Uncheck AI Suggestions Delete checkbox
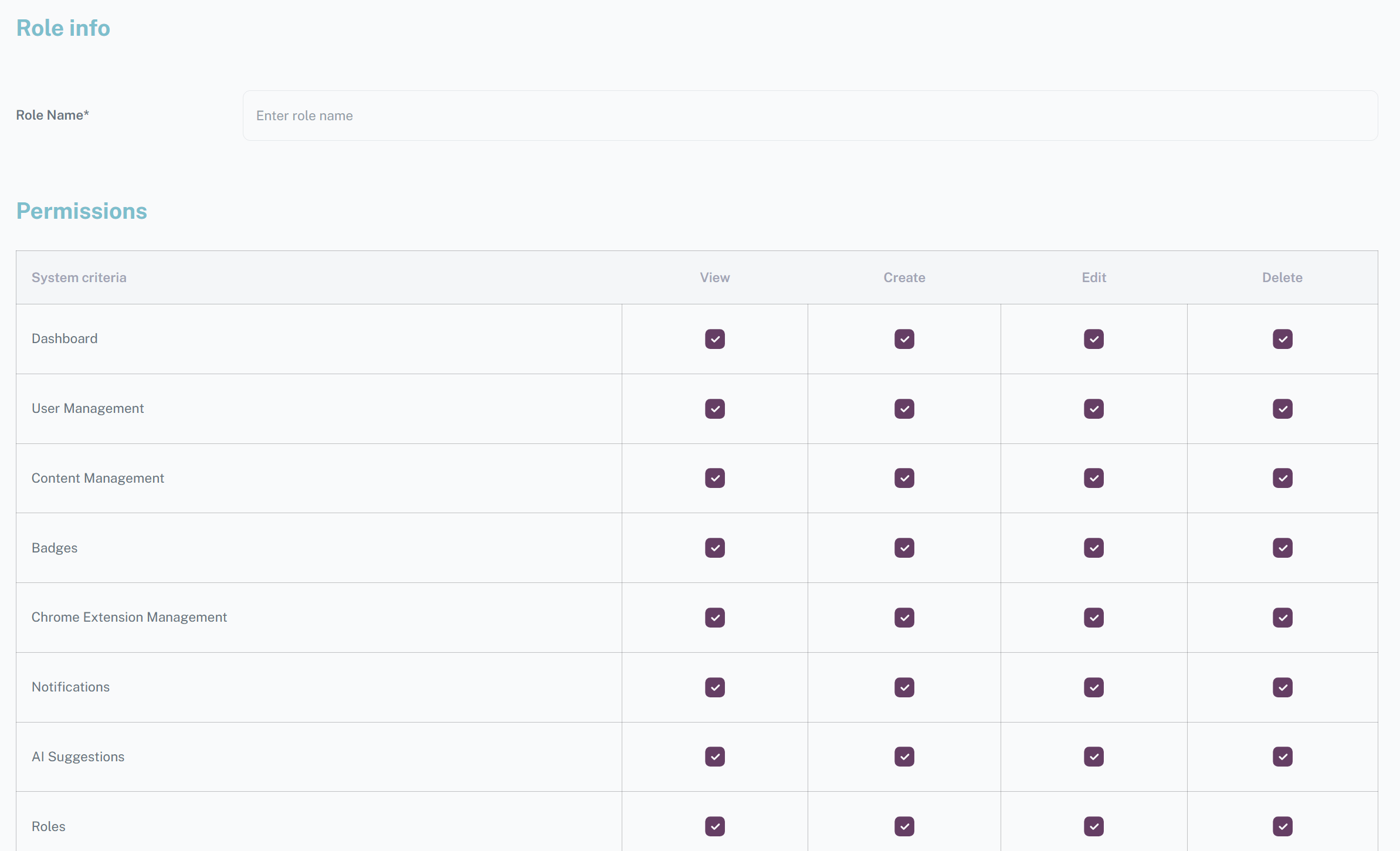The height and width of the screenshot is (851, 1400). coord(1282,757)
